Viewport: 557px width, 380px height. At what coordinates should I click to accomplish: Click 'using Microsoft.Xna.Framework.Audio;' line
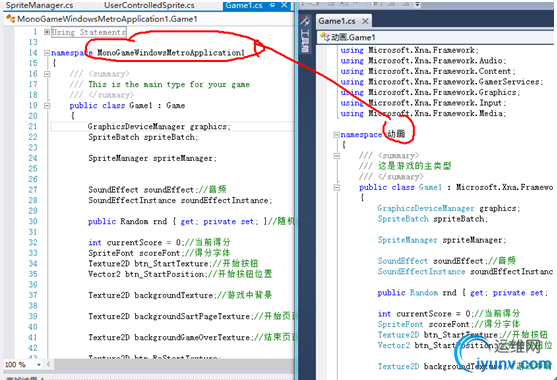pos(423,61)
